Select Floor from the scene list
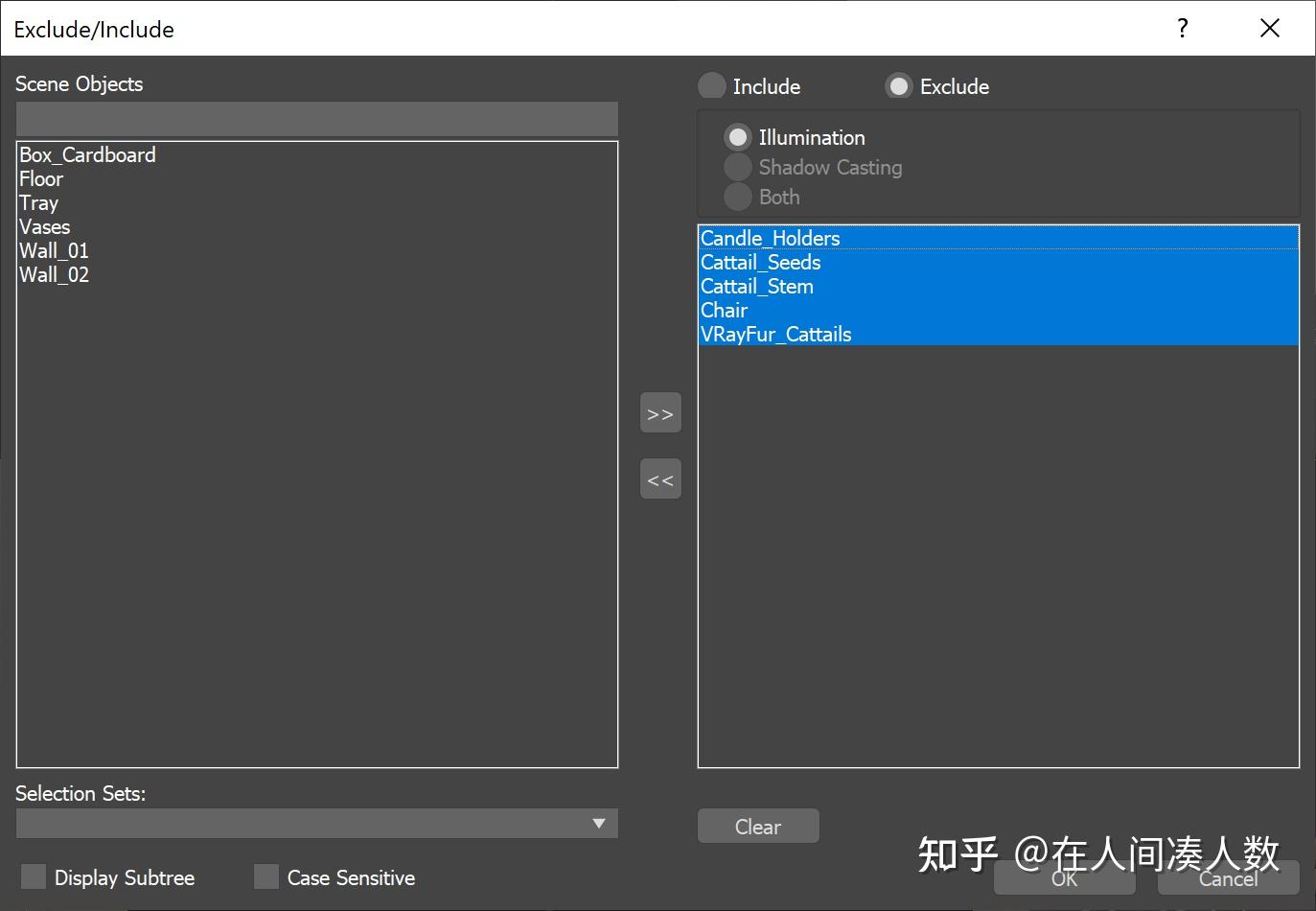 tap(40, 178)
